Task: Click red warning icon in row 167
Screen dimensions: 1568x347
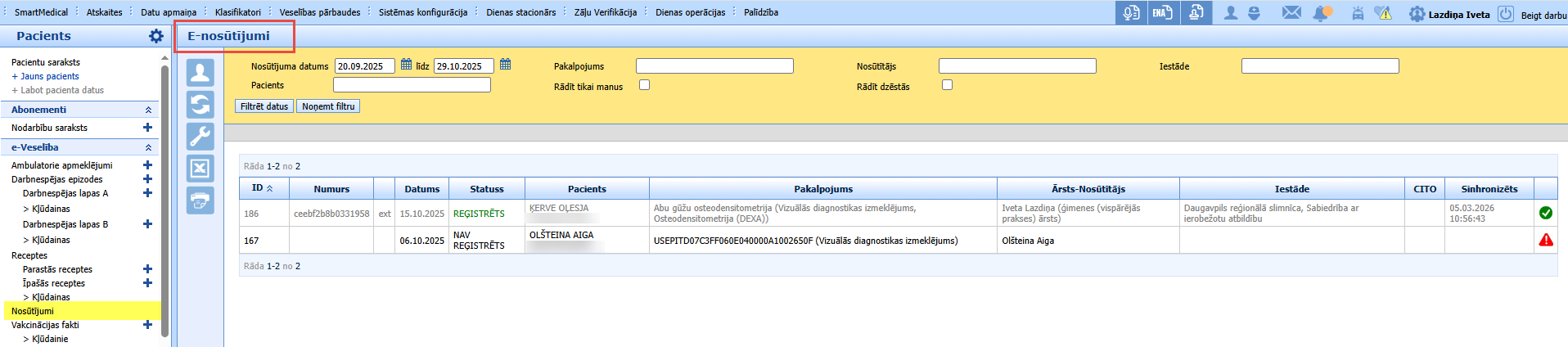Action: [1546, 240]
